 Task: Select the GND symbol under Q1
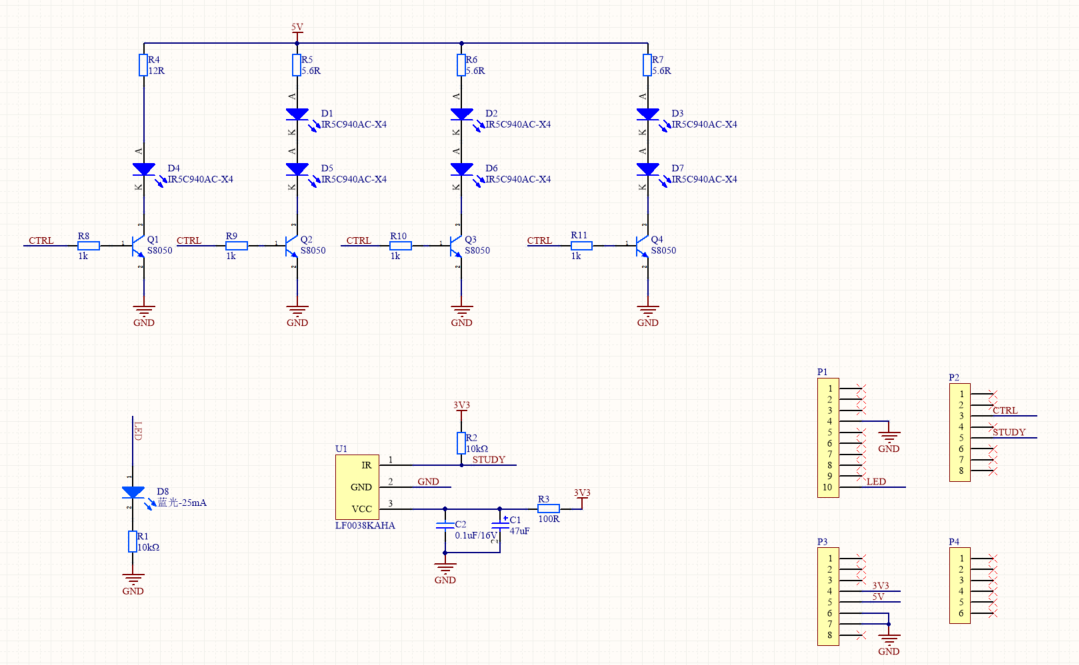[x=144, y=315]
